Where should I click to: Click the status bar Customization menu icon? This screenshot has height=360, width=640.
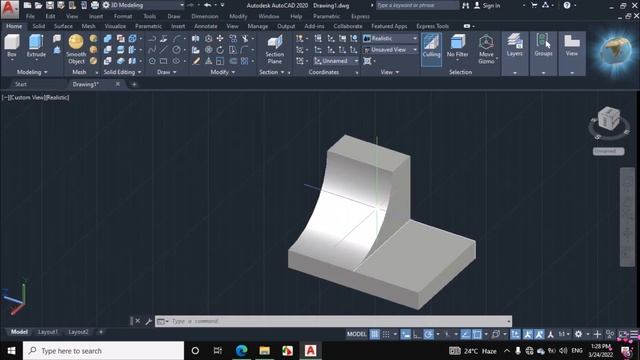click(x=634, y=334)
